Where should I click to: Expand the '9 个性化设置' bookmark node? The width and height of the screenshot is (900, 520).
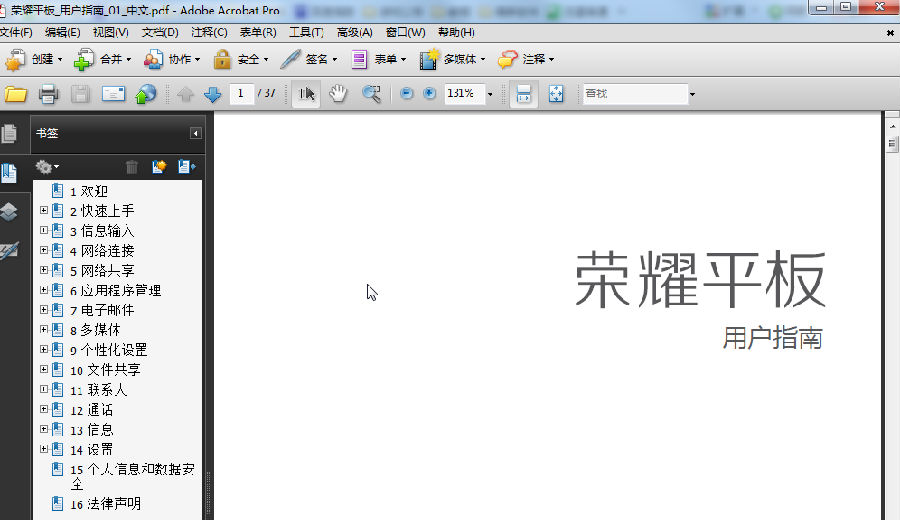pos(44,350)
